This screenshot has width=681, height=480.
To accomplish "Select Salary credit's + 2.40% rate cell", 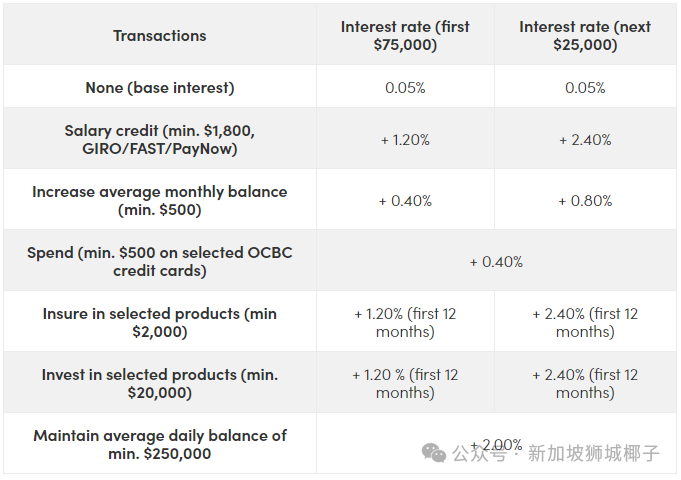I will tap(585, 140).
